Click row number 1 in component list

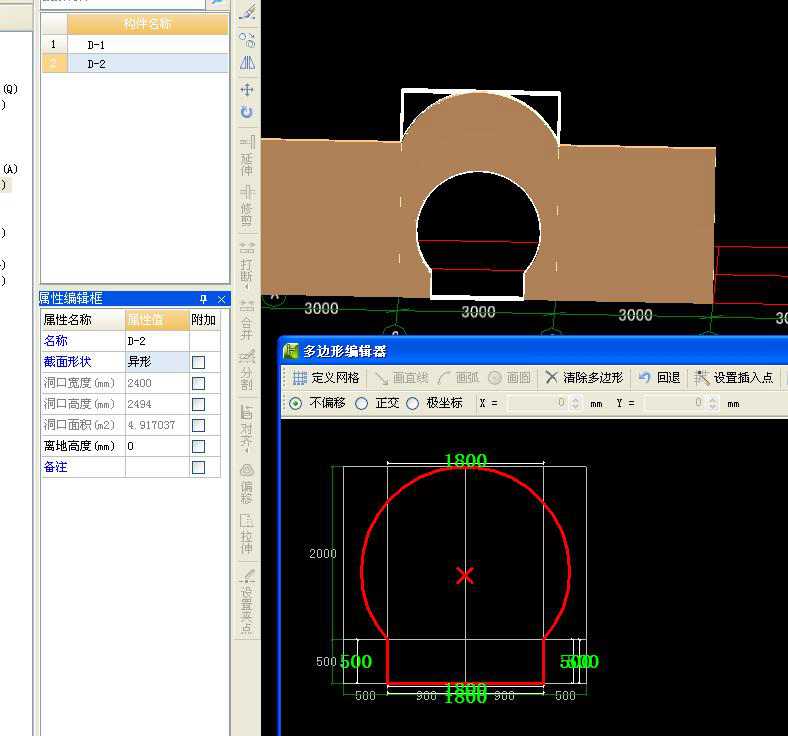(x=54, y=45)
